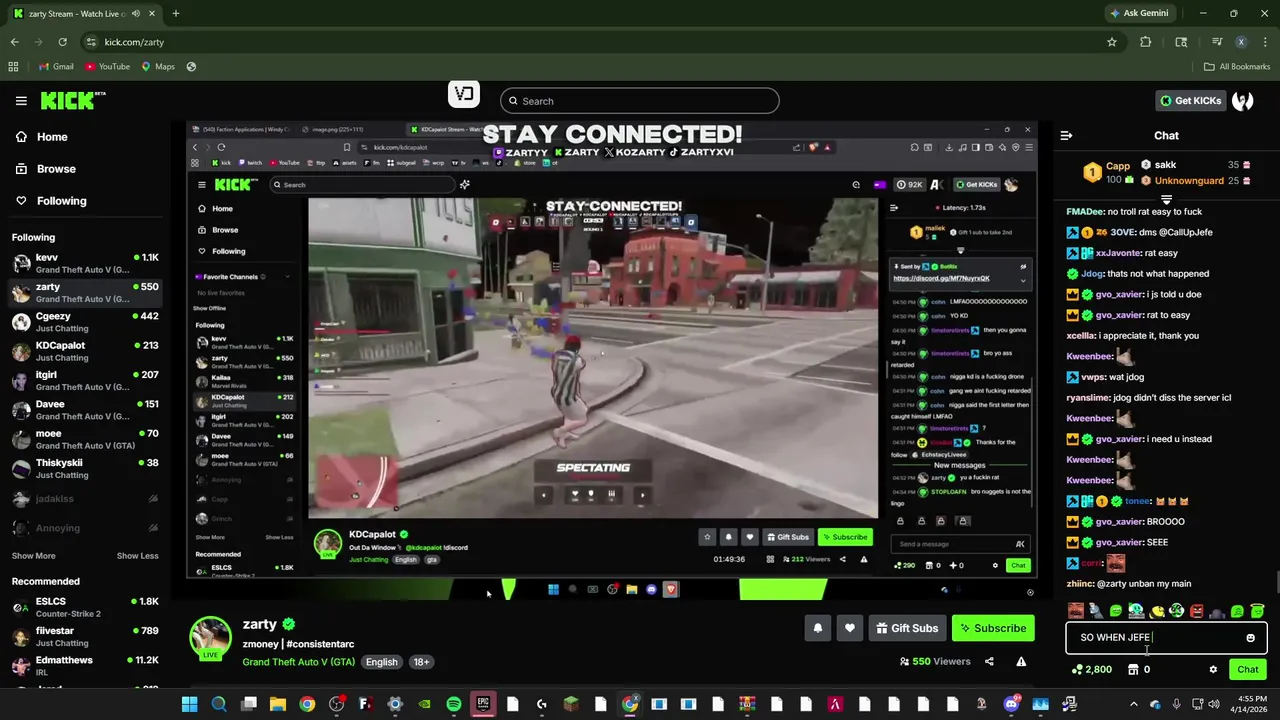Click the Kick search field
The height and width of the screenshot is (720, 1280).
pos(639,101)
